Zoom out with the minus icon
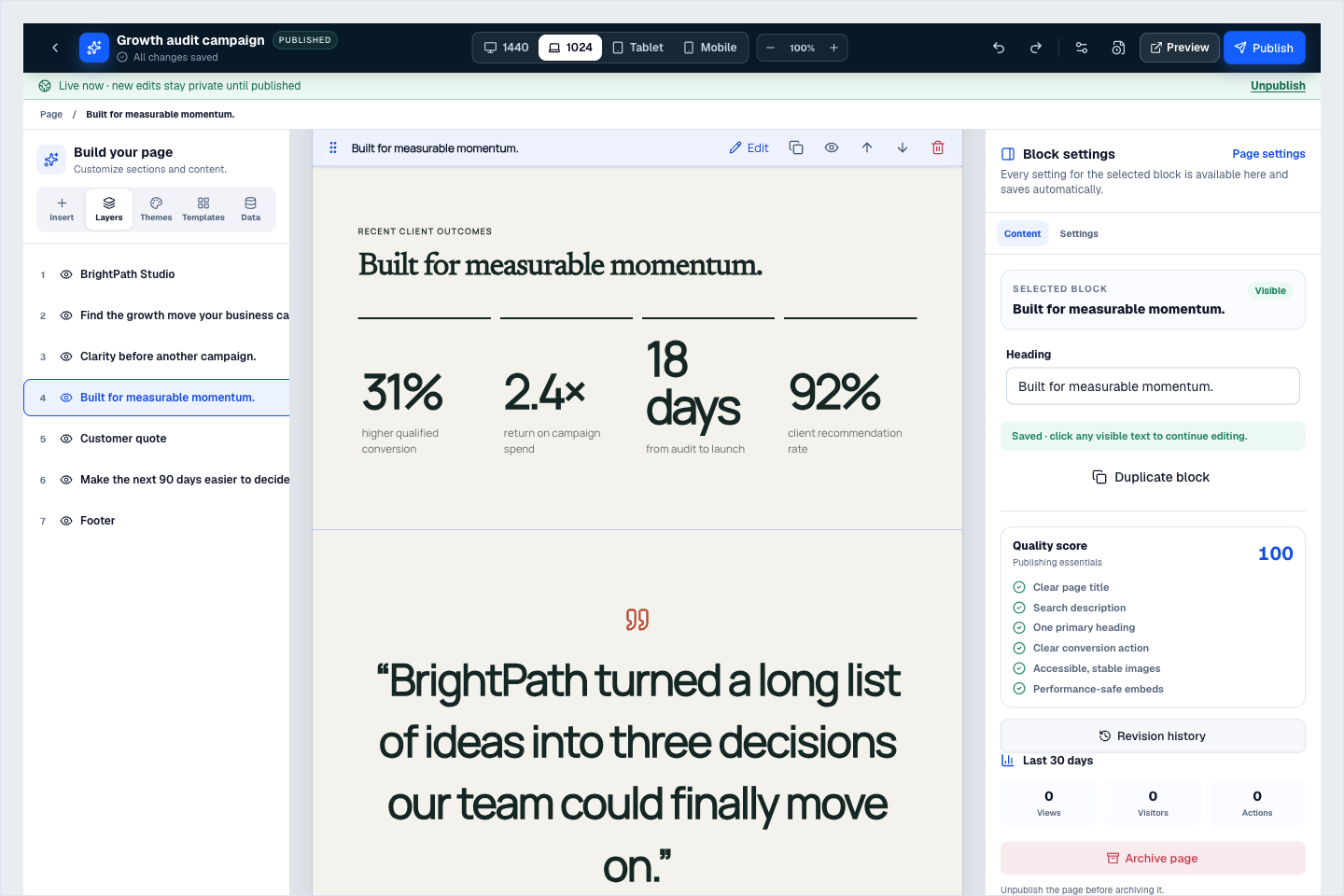 770,48
